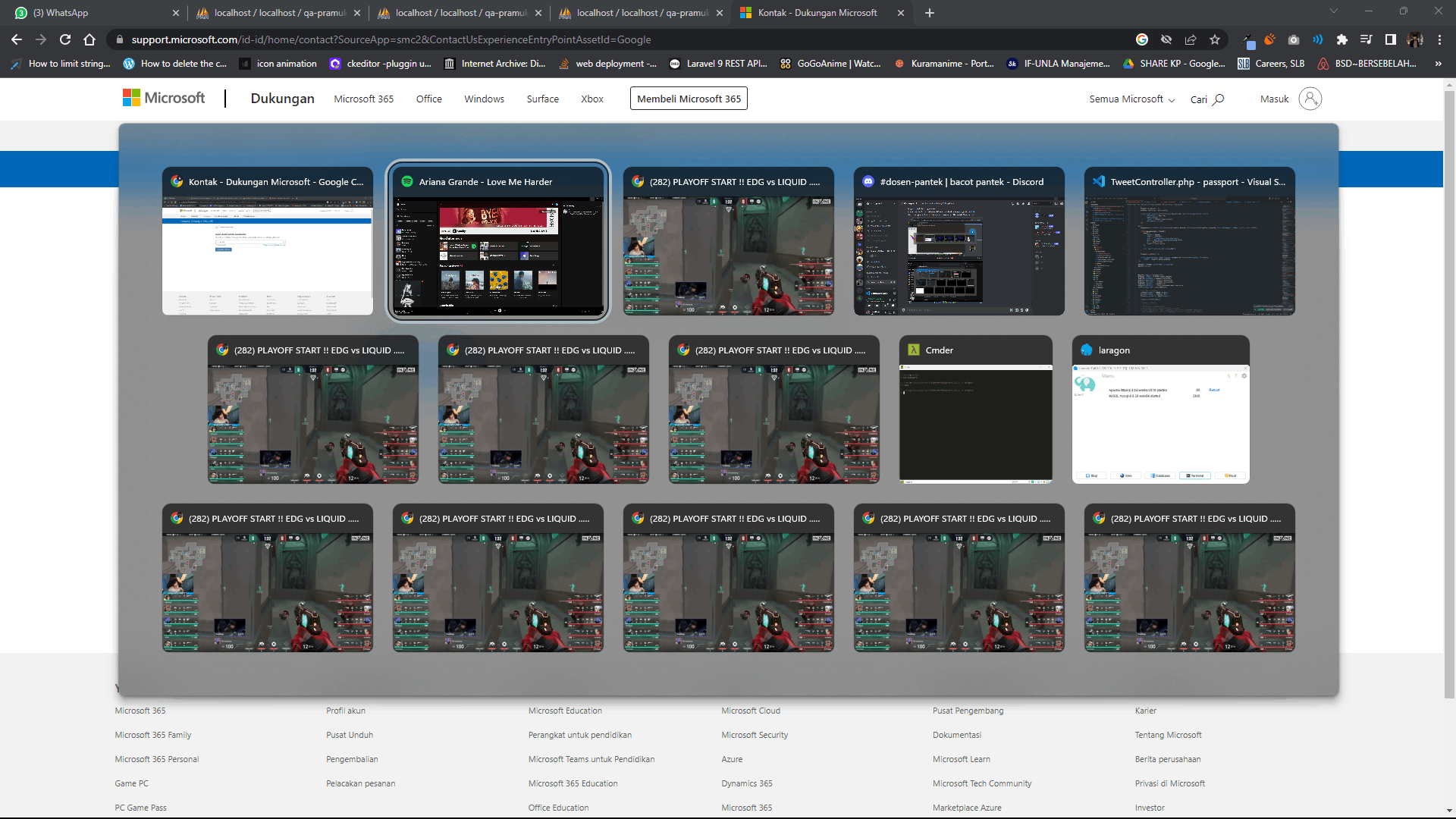Open the Pusat Unduh footer link
Image resolution: width=1456 pixels, height=819 pixels.
350,735
